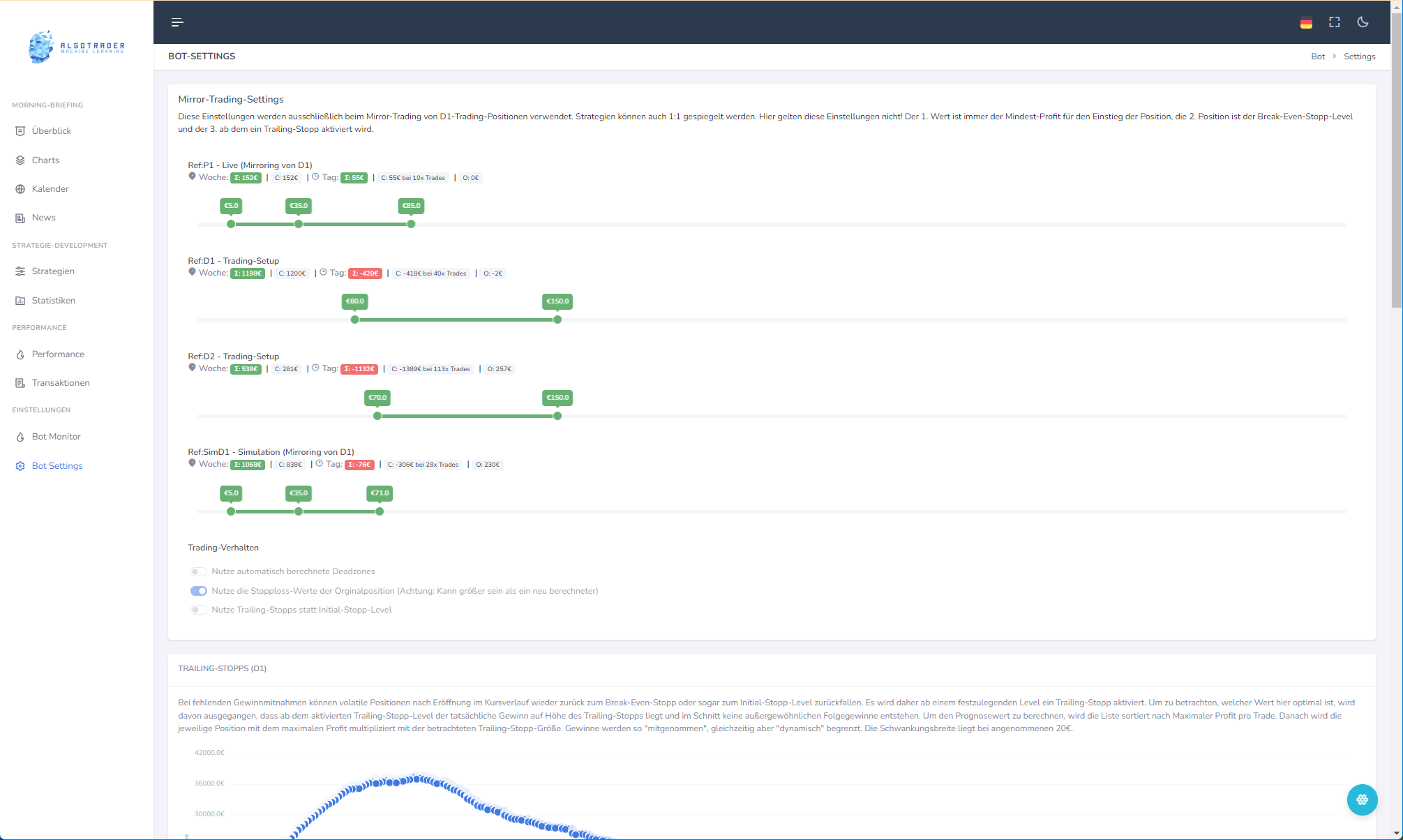Click the Settings breadcrumb link
Image resolution: width=1403 pixels, height=840 pixels.
coord(1359,57)
